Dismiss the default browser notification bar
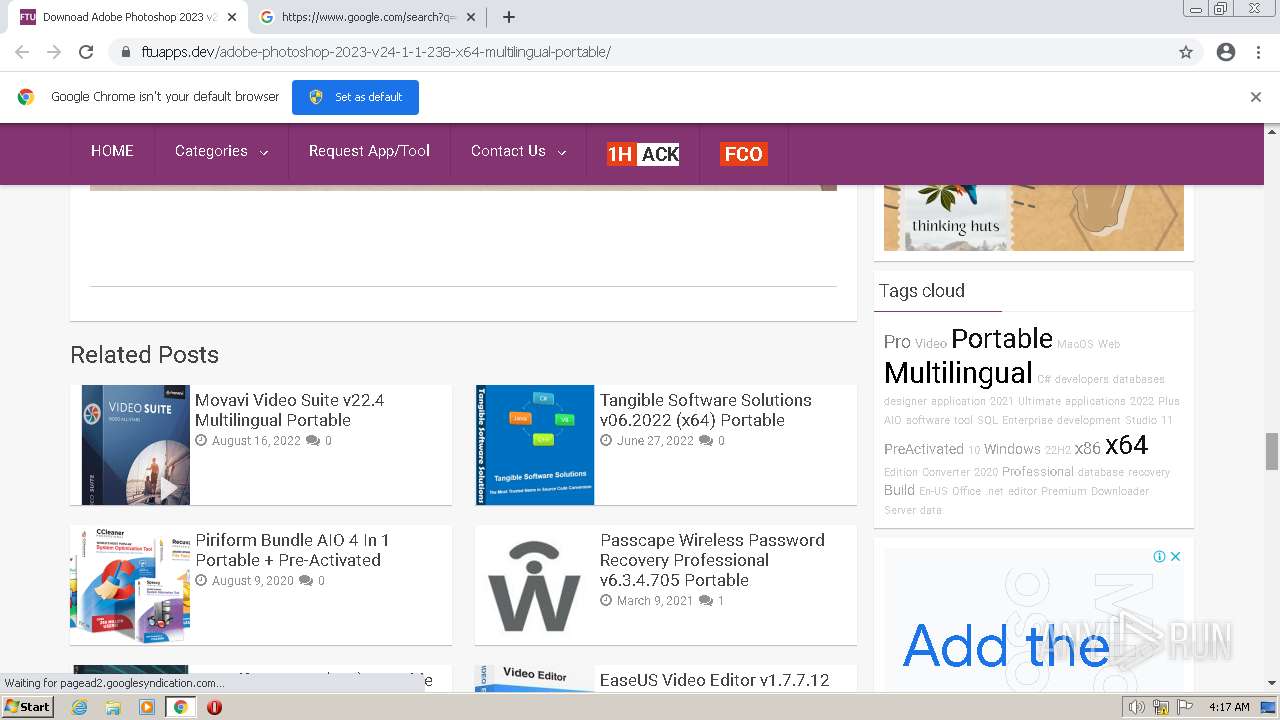 tap(1256, 97)
